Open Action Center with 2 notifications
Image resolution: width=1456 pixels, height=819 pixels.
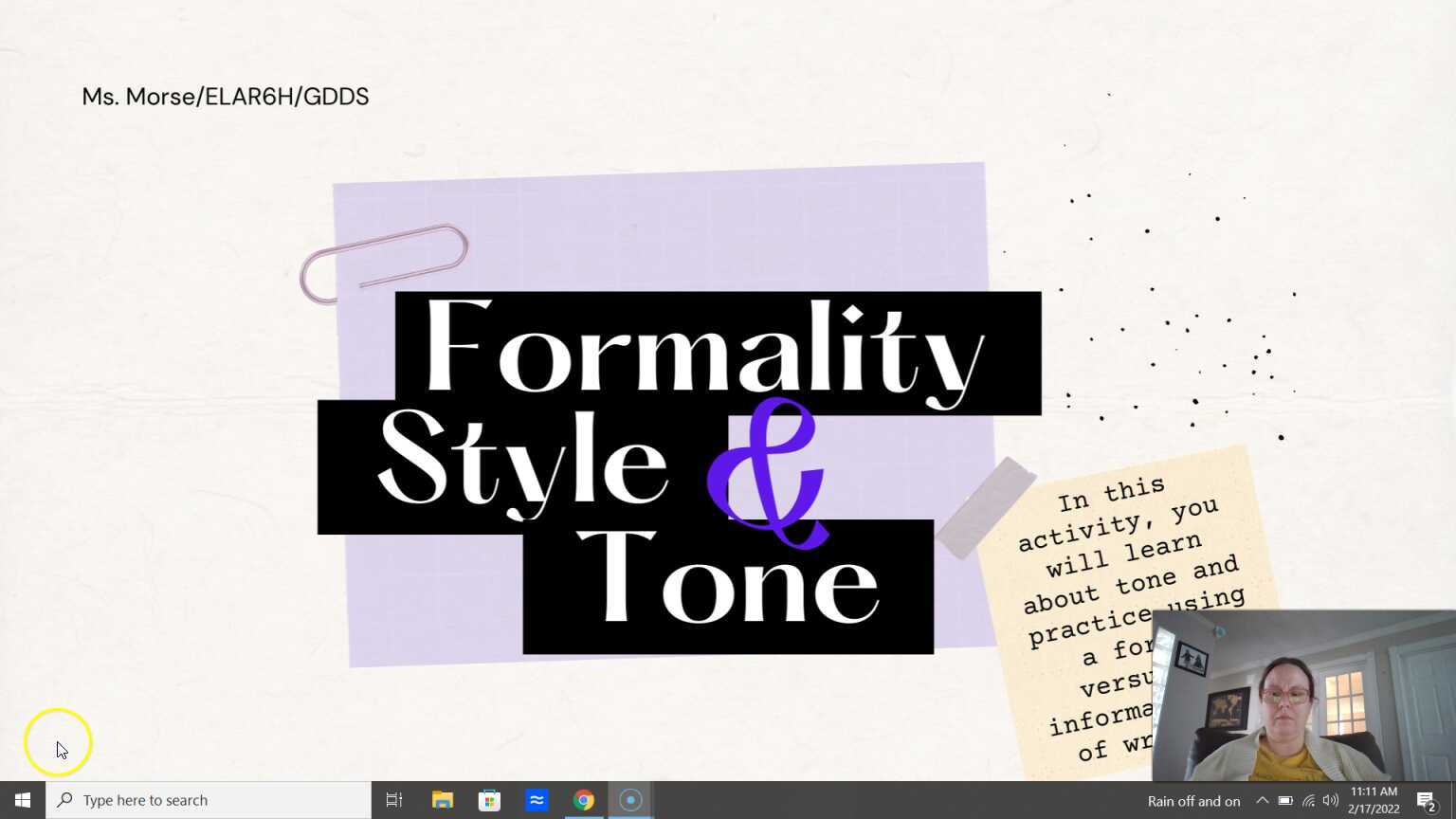[x=1427, y=800]
